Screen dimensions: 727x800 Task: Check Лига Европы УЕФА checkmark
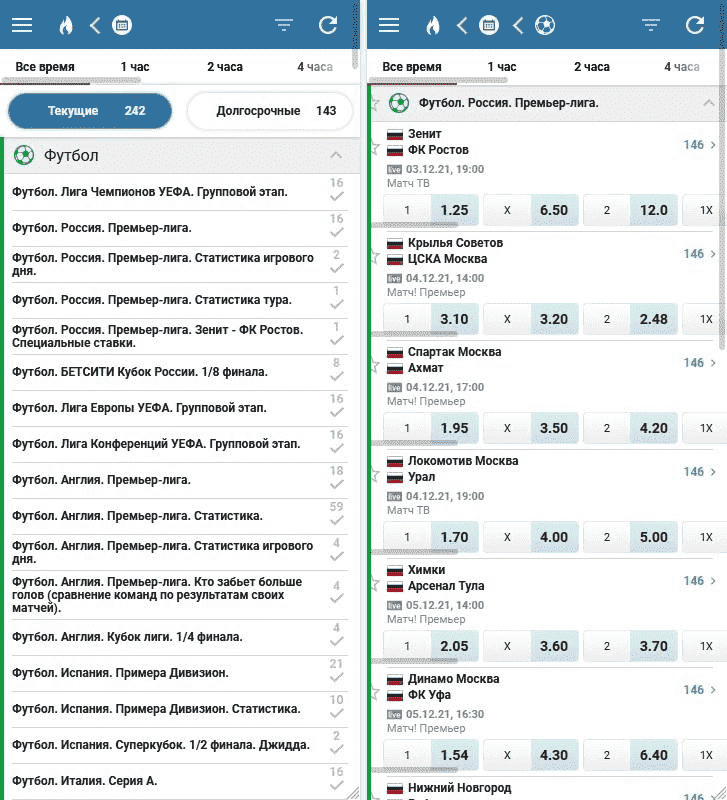coord(337,412)
